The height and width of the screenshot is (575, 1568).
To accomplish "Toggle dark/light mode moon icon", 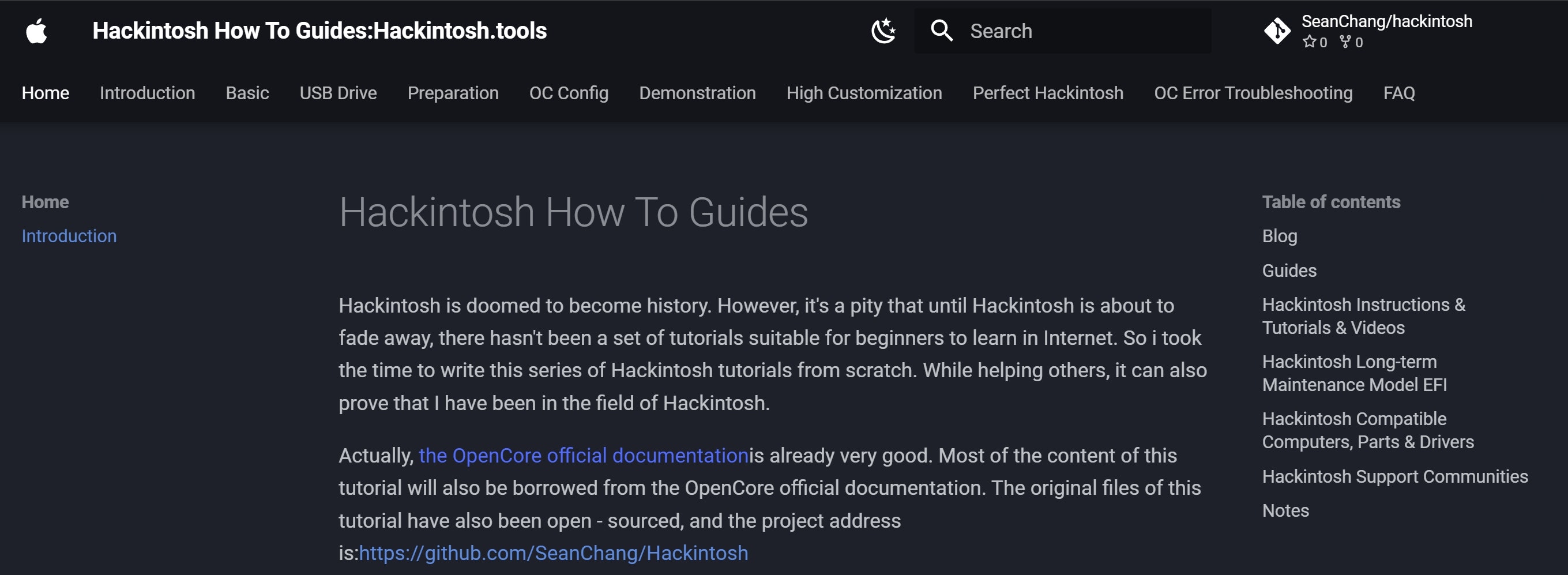I will pos(883,31).
